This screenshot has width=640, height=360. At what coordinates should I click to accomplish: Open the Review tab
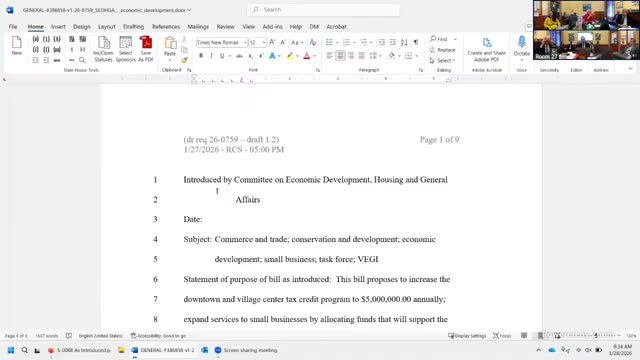pos(225,27)
